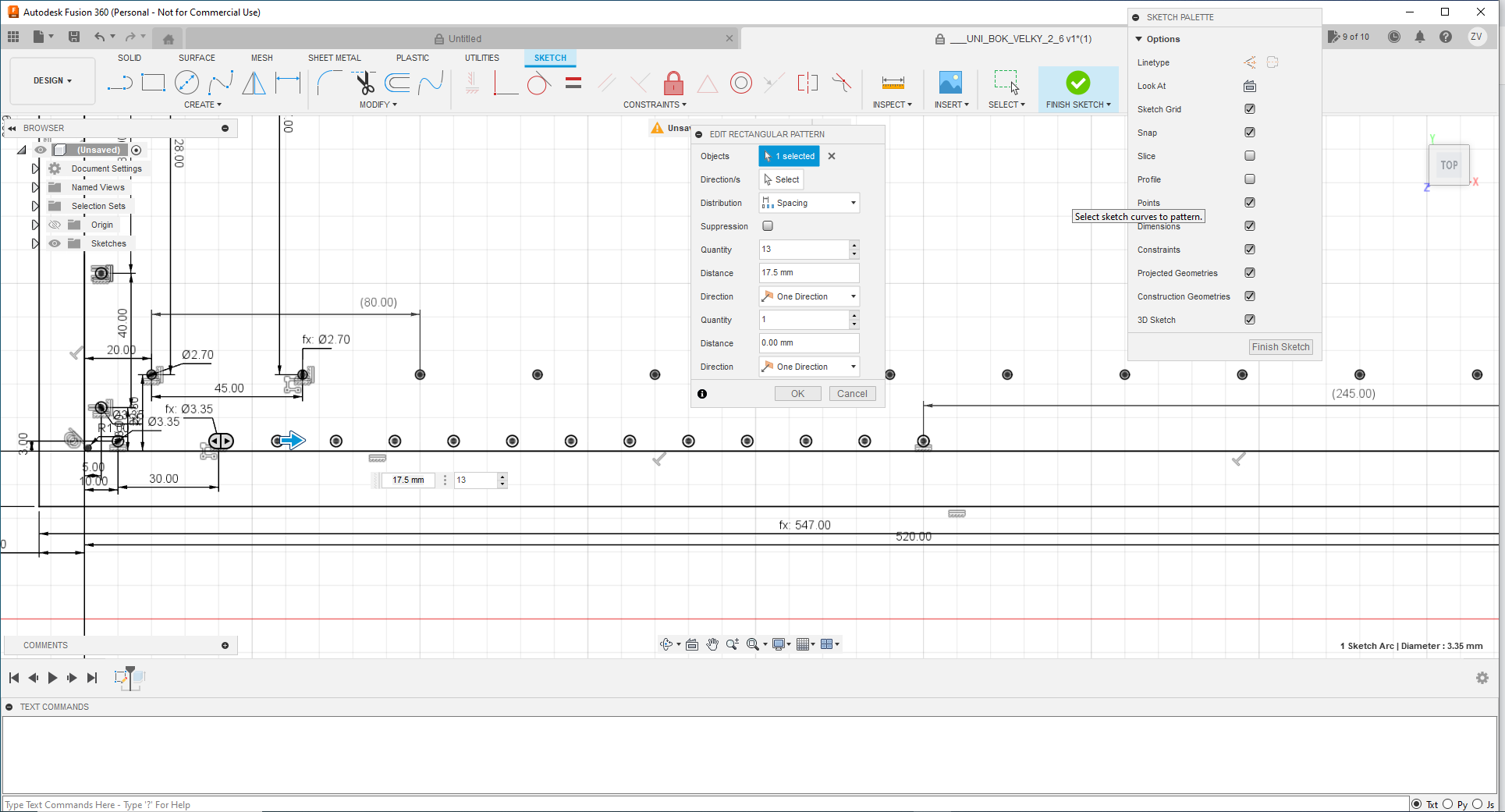Open the SURFACE tab
1505x812 pixels.
[197, 58]
